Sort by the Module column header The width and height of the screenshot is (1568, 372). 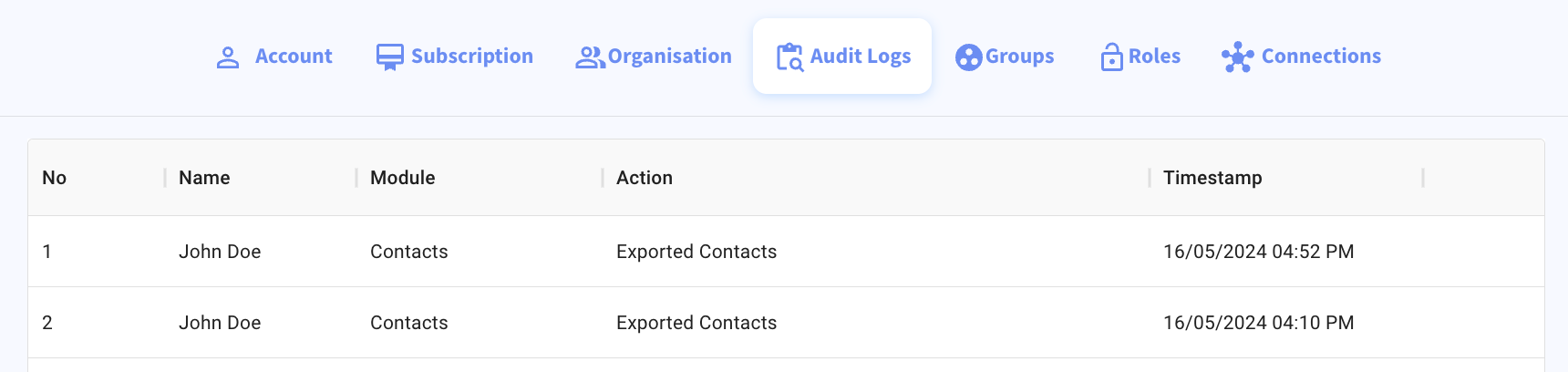[x=403, y=178]
